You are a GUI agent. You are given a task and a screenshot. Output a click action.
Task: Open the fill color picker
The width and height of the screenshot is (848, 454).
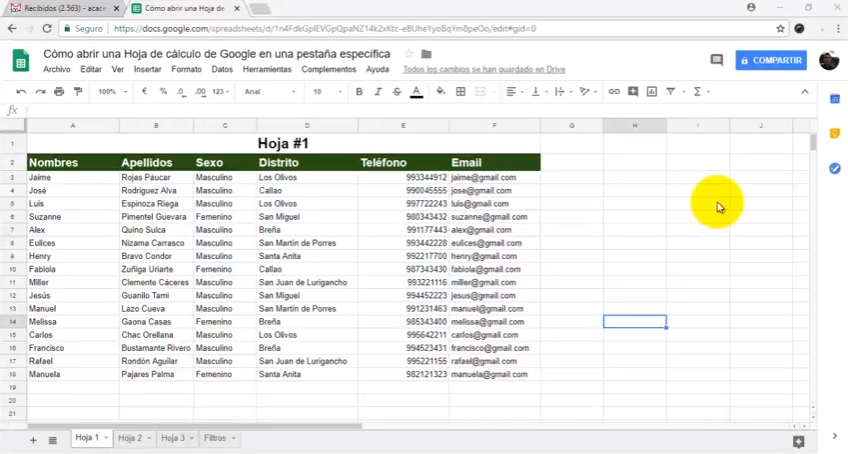(441, 92)
